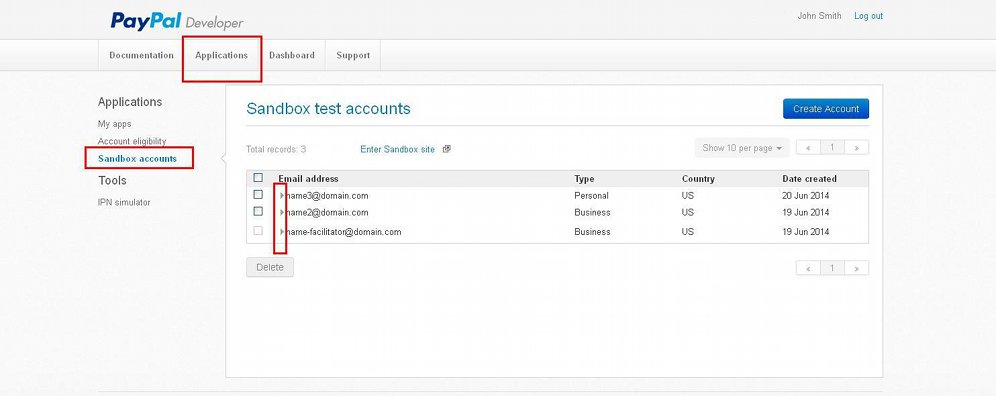Screen dimensions: 996x396
Task: Click the Log out link
Action: [x=868, y=16]
